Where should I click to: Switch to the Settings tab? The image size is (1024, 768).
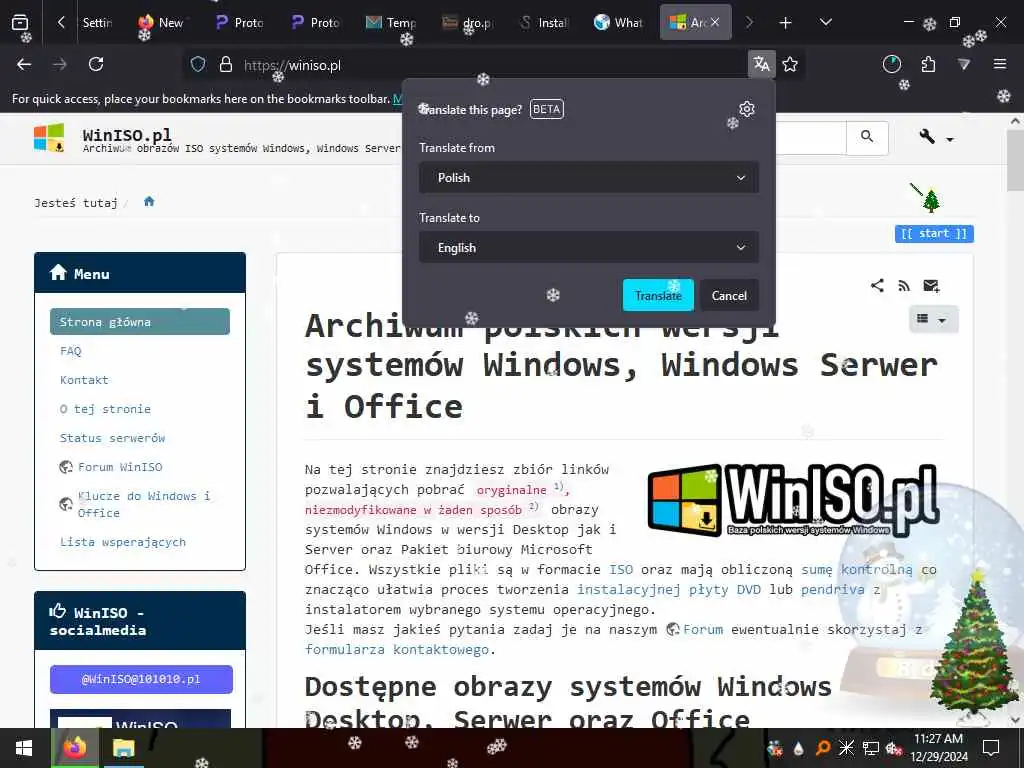click(x=97, y=22)
